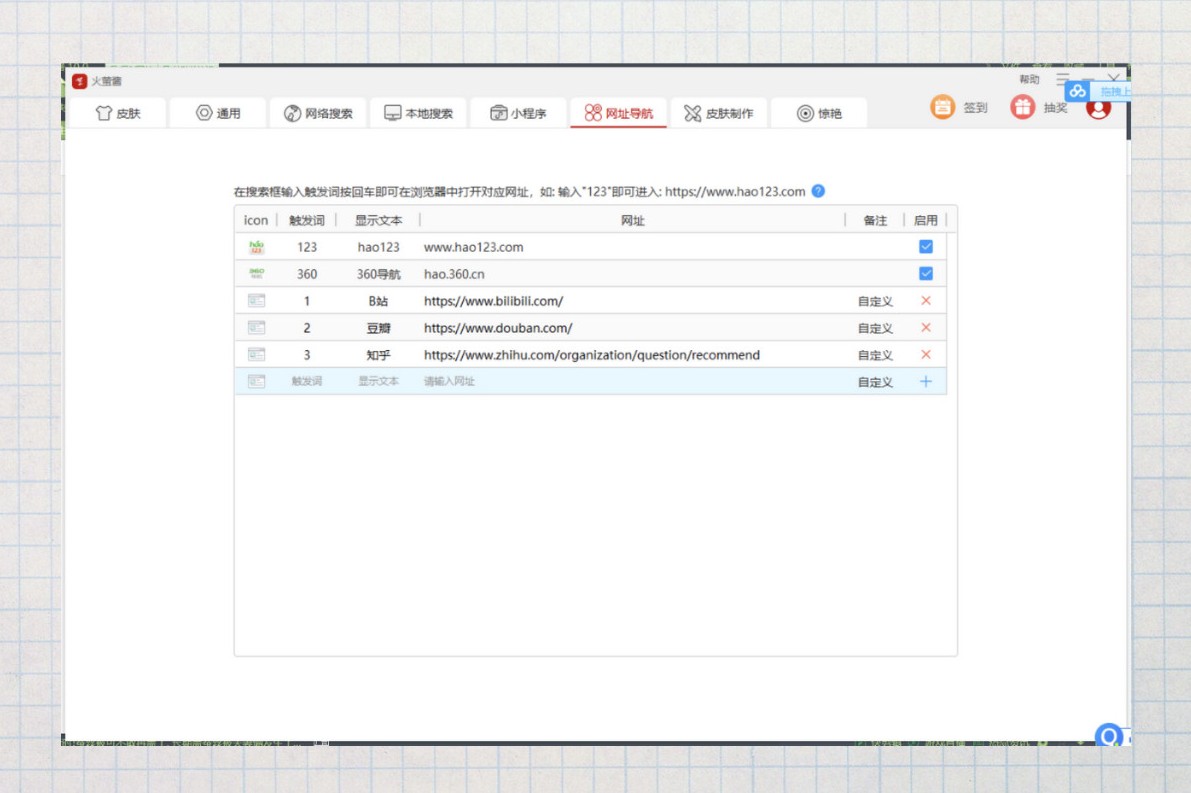Delete the B站 entry with red X

[925, 301]
